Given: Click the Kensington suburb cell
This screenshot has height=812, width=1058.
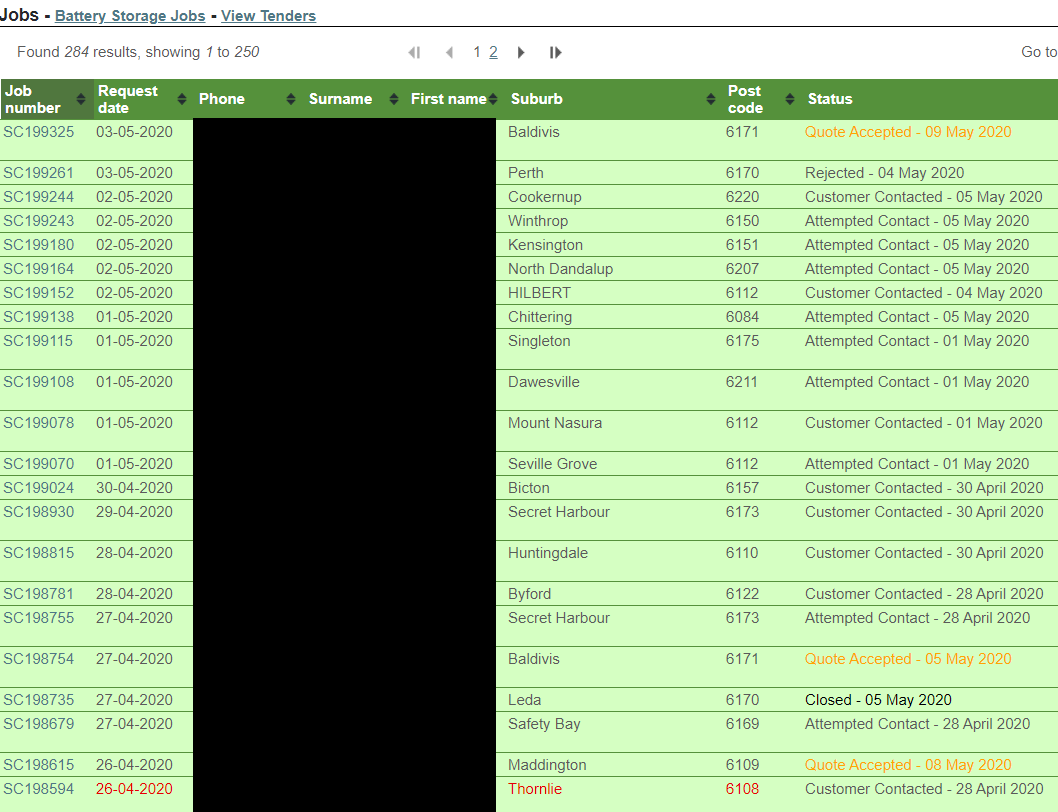Looking at the screenshot, I should pos(545,245).
